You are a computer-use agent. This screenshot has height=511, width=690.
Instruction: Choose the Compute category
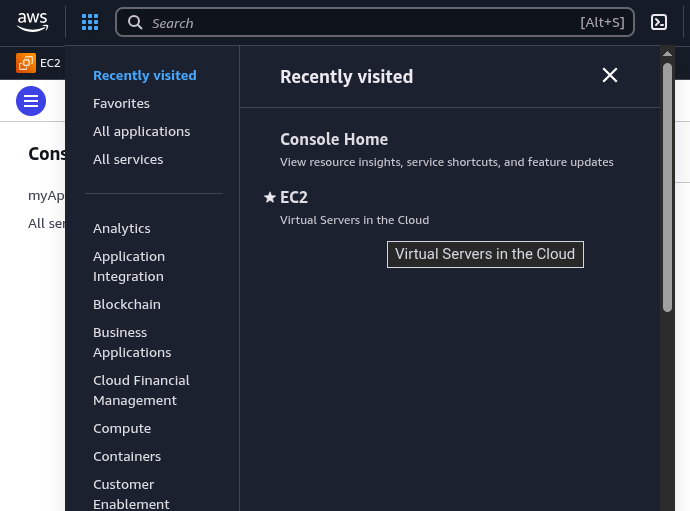pyautogui.click(x=122, y=428)
